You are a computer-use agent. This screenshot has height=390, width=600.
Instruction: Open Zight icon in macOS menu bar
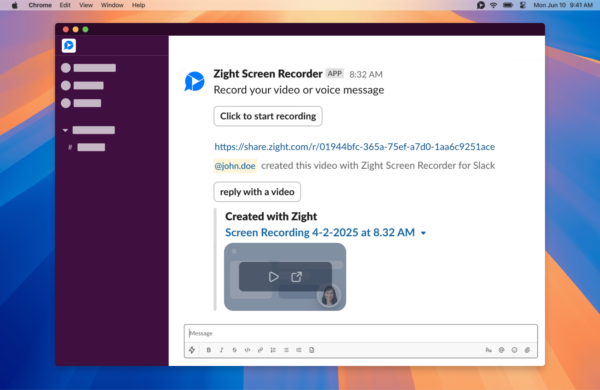[481, 5]
